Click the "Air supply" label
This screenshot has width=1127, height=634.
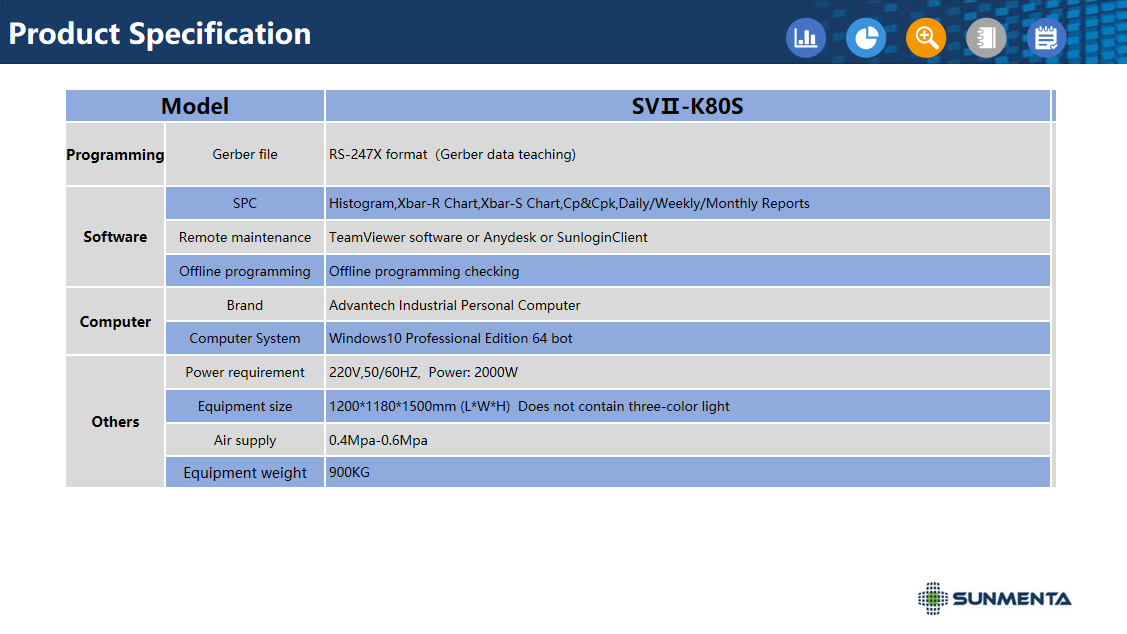[x=244, y=440]
